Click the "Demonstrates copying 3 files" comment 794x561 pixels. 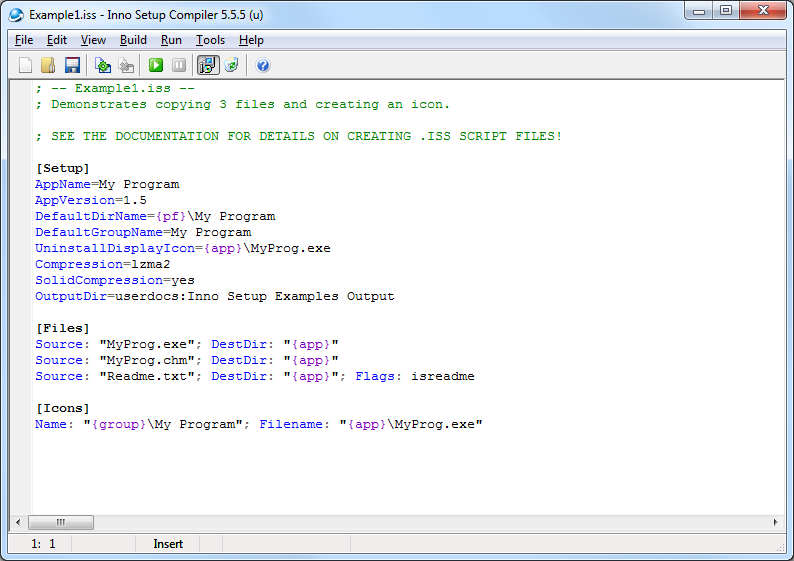[243, 104]
